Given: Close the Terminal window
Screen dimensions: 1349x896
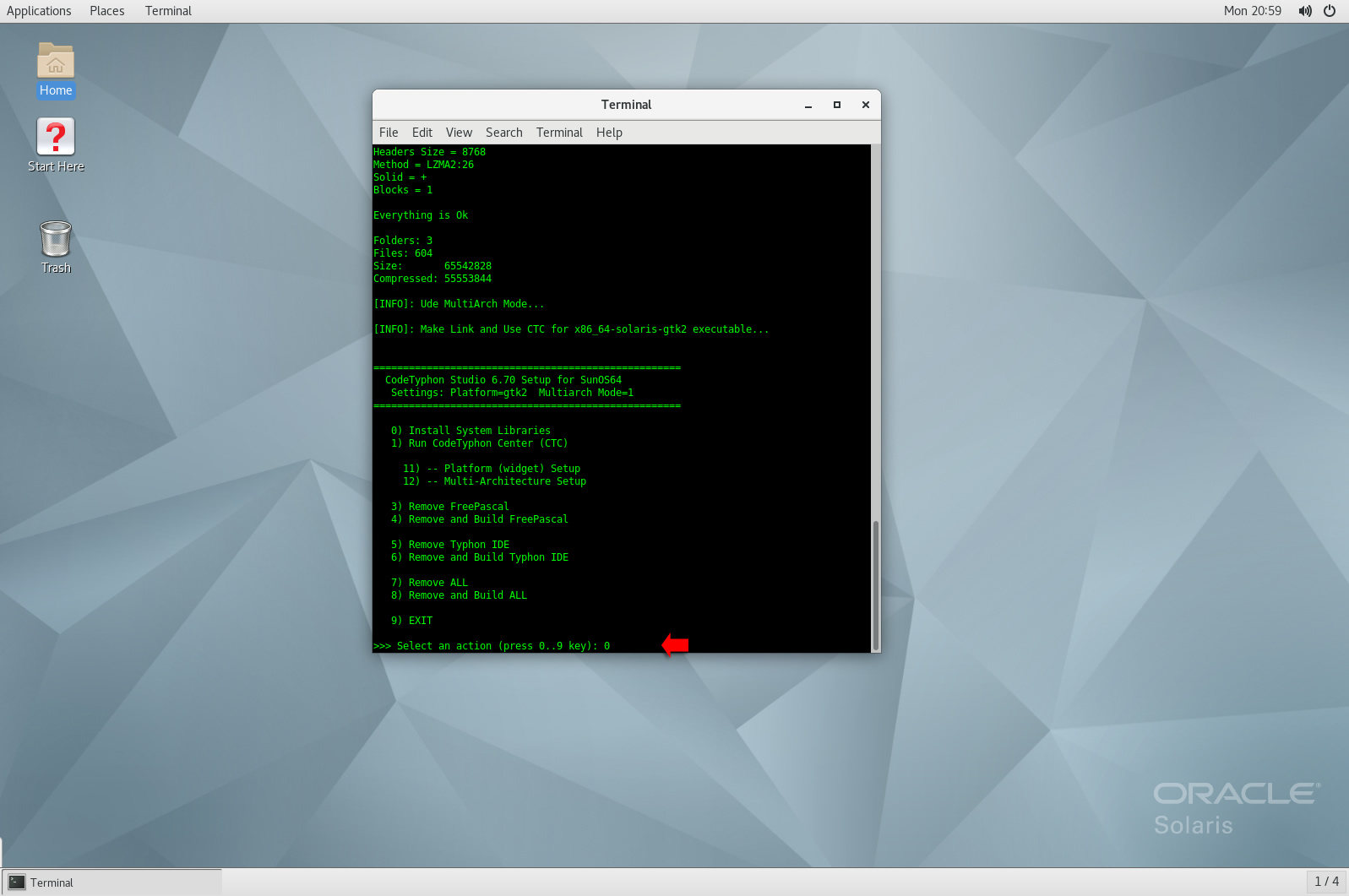Looking at the screenshot, I should pos(866,105).
